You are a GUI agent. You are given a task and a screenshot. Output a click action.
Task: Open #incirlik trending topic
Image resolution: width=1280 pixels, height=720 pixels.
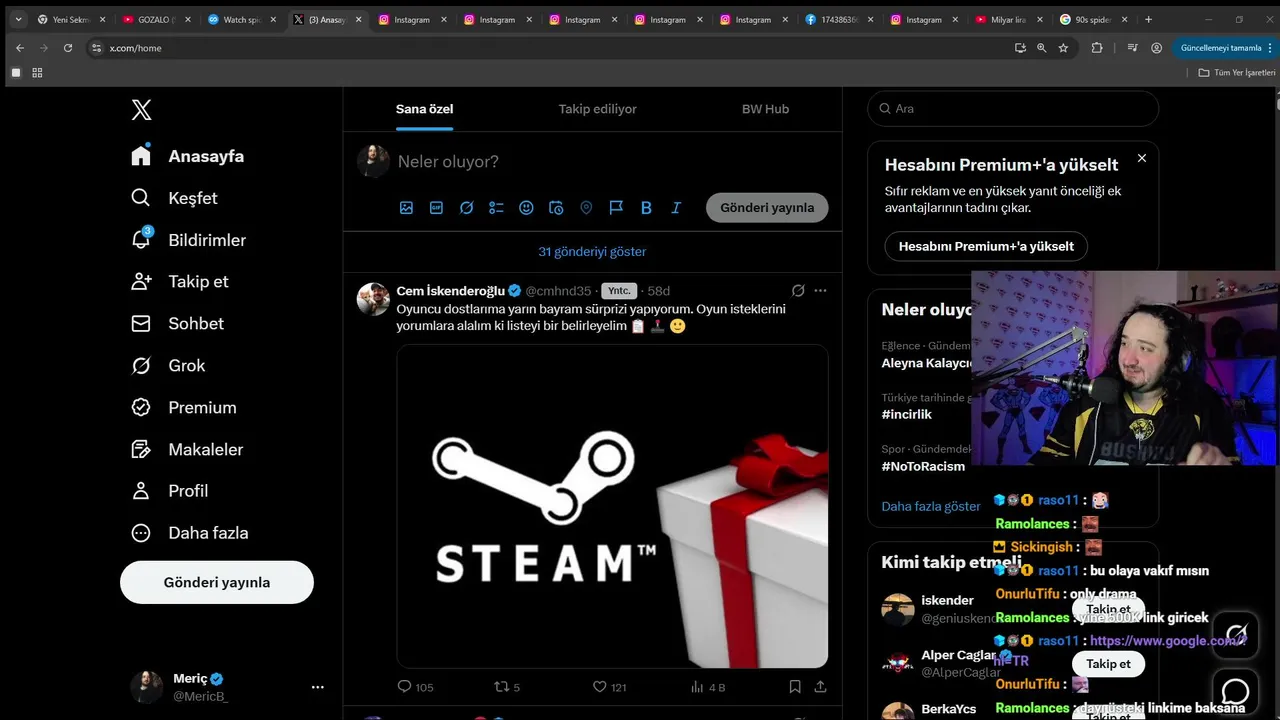pos(906,414)
